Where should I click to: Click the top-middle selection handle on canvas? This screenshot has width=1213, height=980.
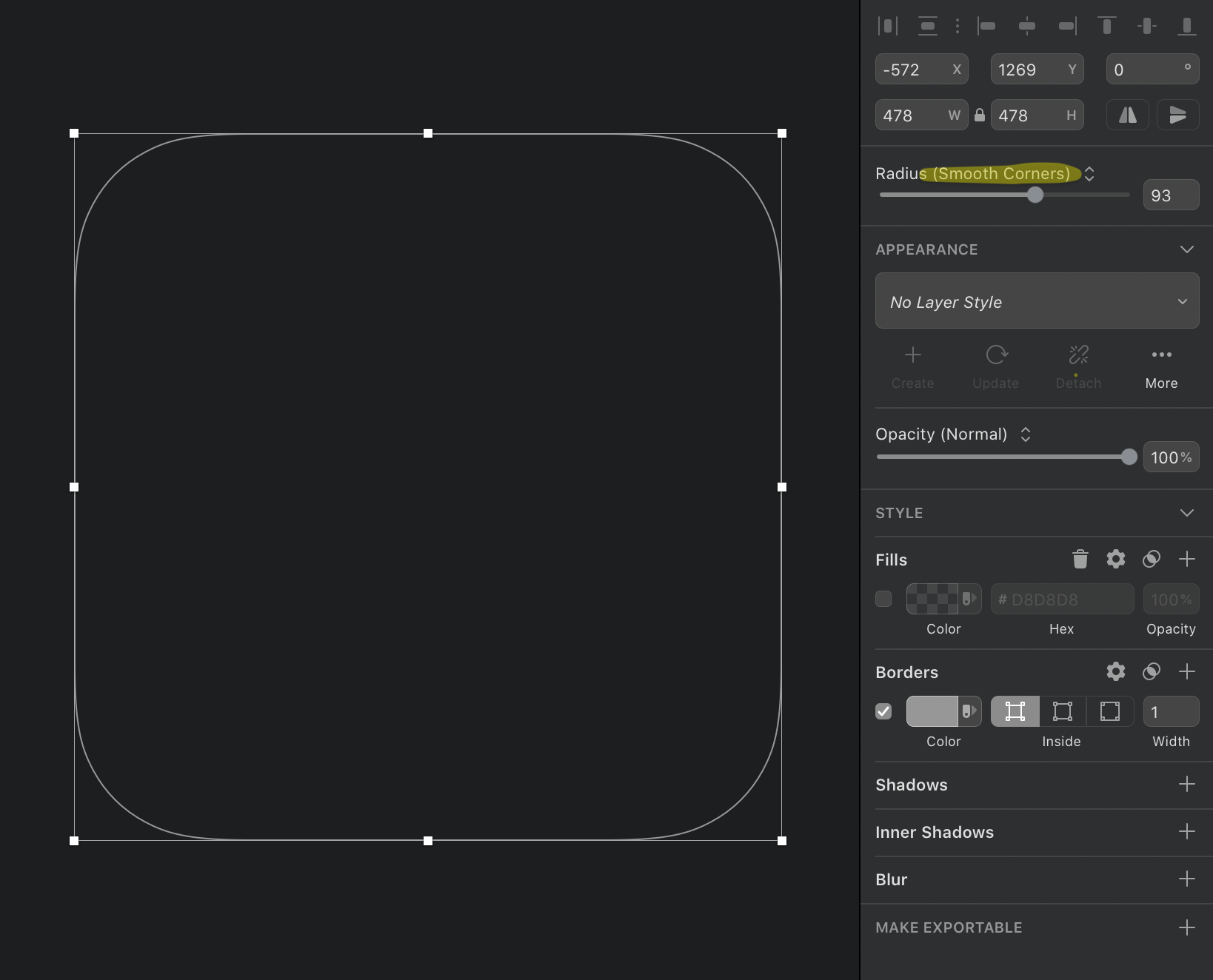point(428,133)
